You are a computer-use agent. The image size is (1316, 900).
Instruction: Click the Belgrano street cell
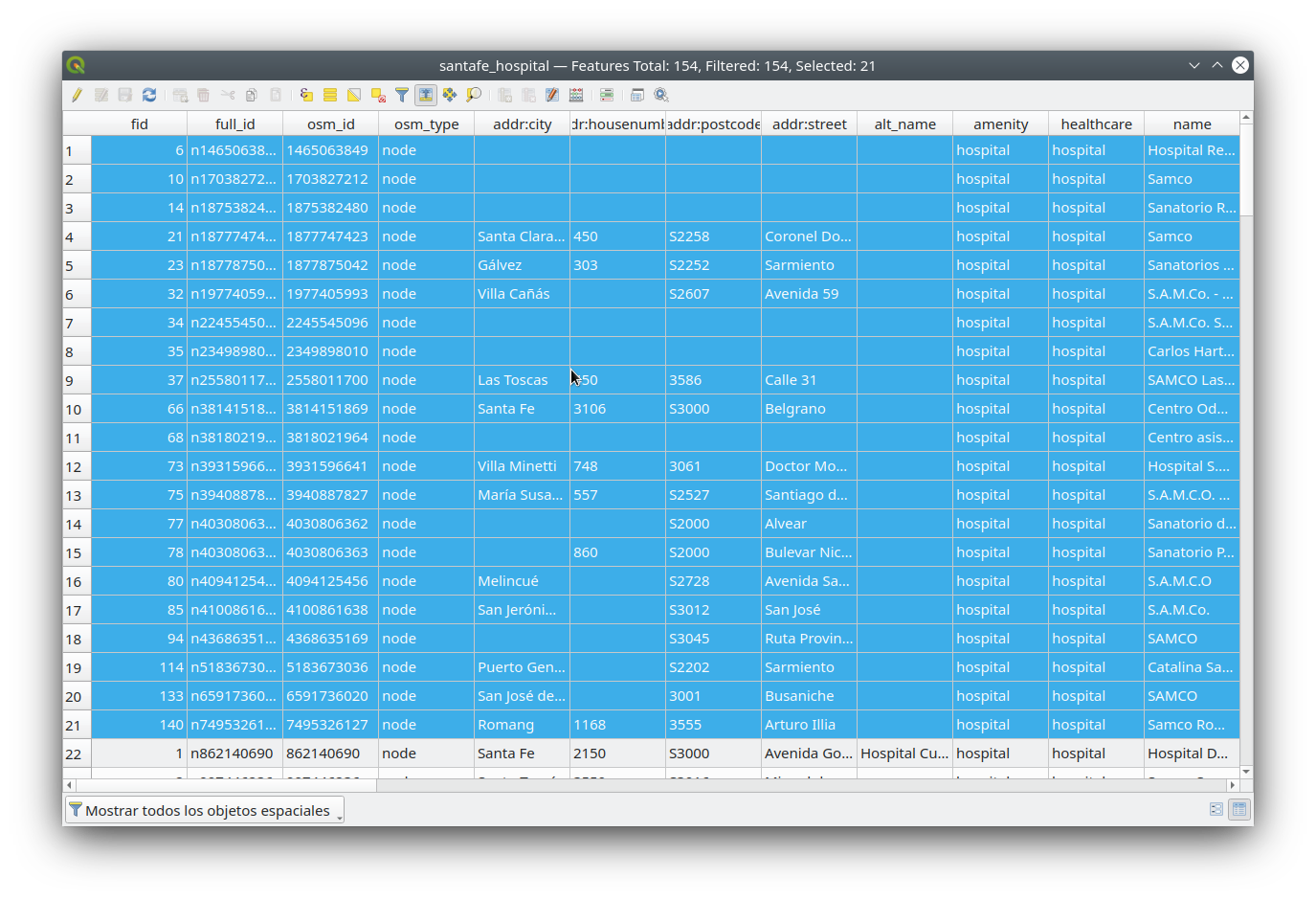[810, 409]
